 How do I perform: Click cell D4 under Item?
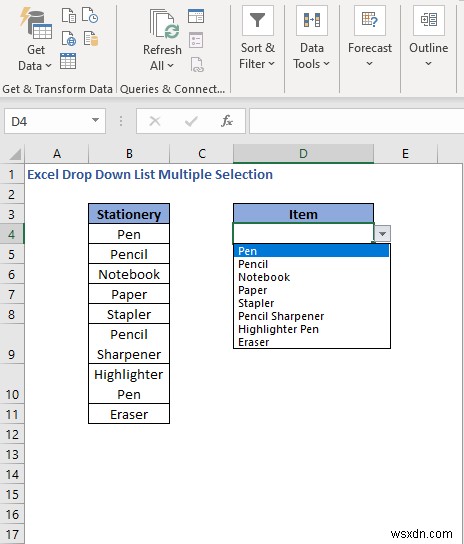coord(303,233)
